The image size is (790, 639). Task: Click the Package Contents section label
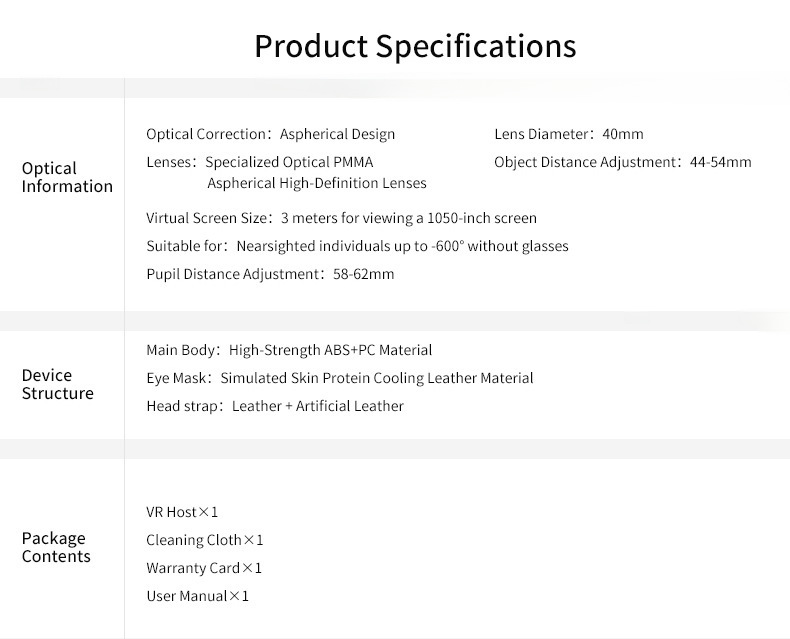pyautogui.click(x=56, y=547)
